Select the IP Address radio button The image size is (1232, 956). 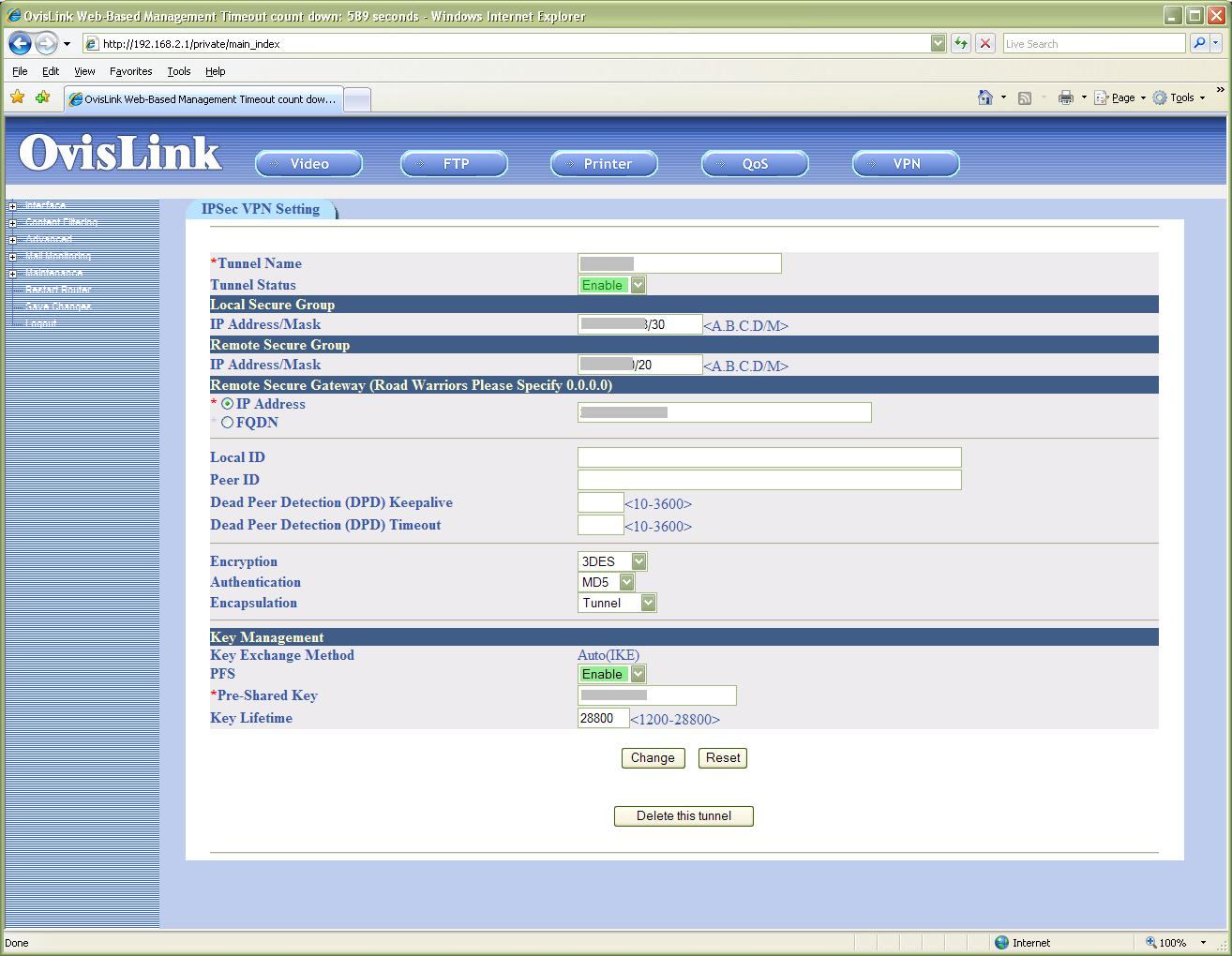(x=228, y=404)
